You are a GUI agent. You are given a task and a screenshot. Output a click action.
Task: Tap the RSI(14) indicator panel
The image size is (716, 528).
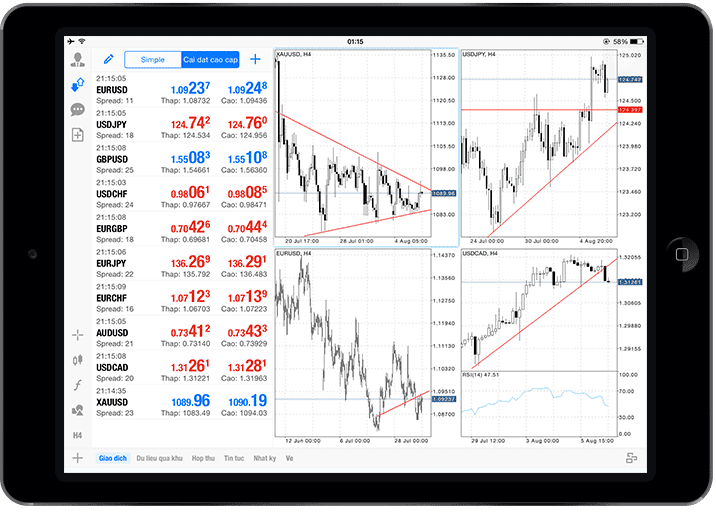(x=539, y=404)
